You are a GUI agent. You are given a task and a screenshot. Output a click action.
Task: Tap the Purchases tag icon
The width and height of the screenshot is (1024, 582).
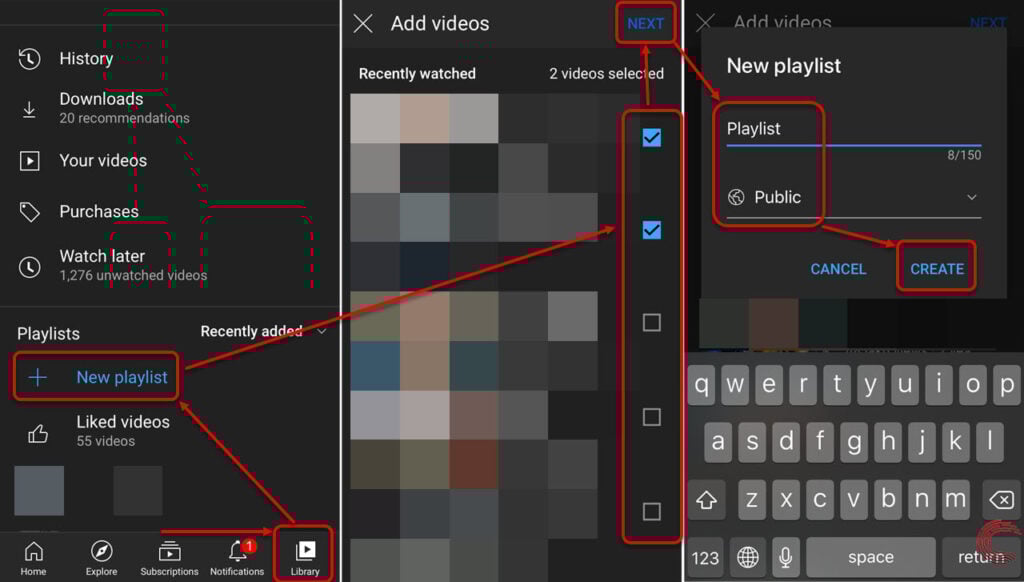[29, 212]
